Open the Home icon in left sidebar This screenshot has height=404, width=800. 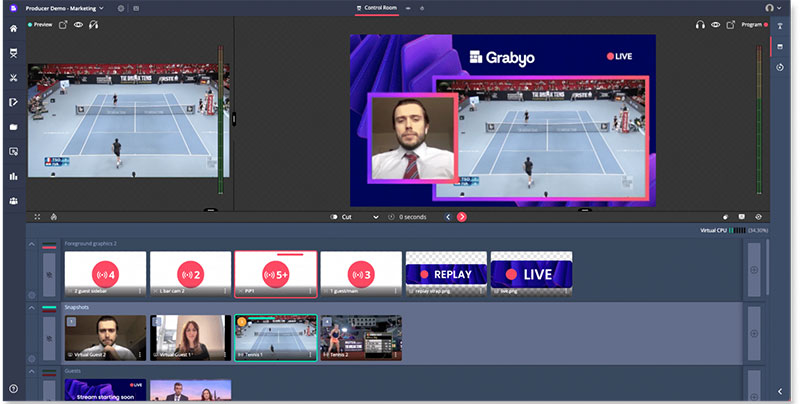pyautogui.click(x=13, y=28)
